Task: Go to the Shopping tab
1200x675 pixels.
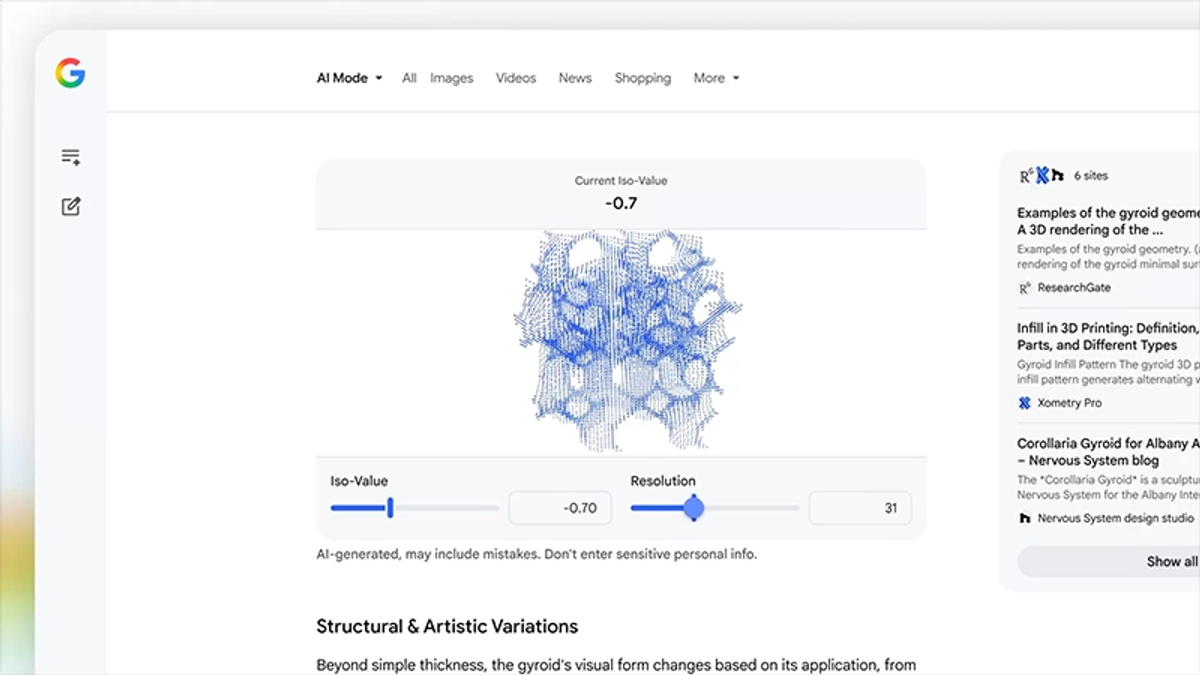Action: pyautogui.click(x=643, y=78)
